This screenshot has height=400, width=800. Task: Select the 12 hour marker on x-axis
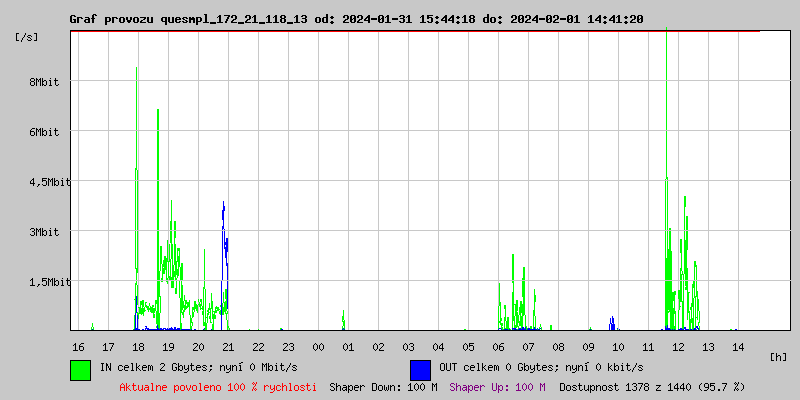tap(678, 347)
